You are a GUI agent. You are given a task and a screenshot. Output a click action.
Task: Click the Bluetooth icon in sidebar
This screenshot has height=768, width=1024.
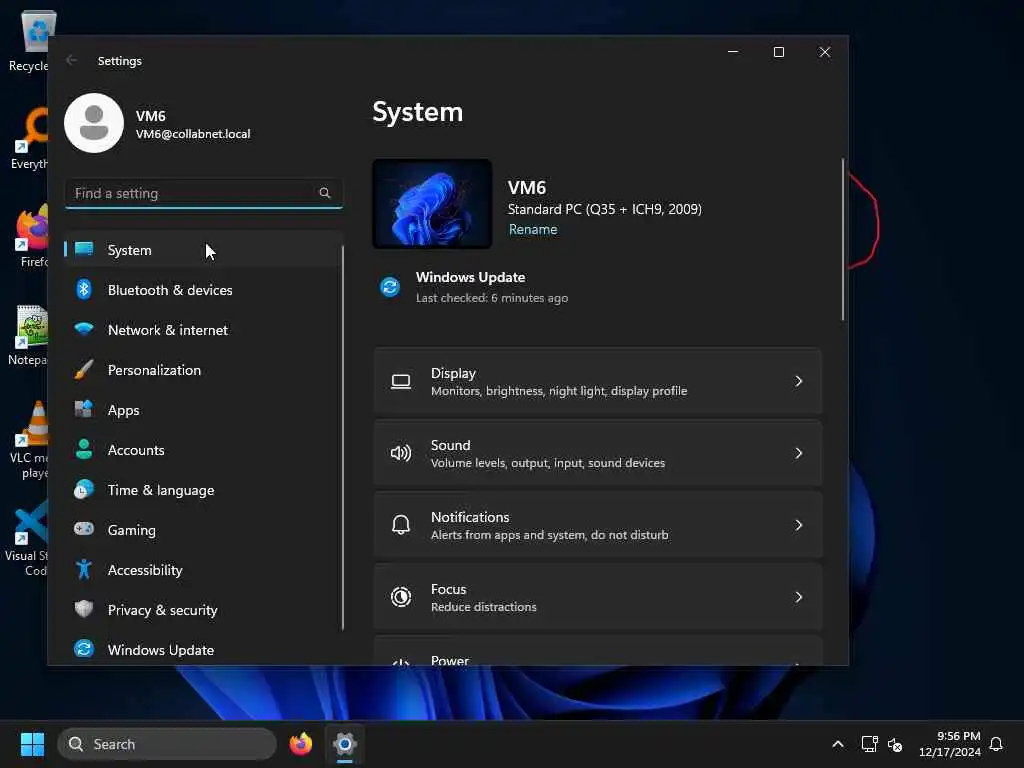(84, 289)
